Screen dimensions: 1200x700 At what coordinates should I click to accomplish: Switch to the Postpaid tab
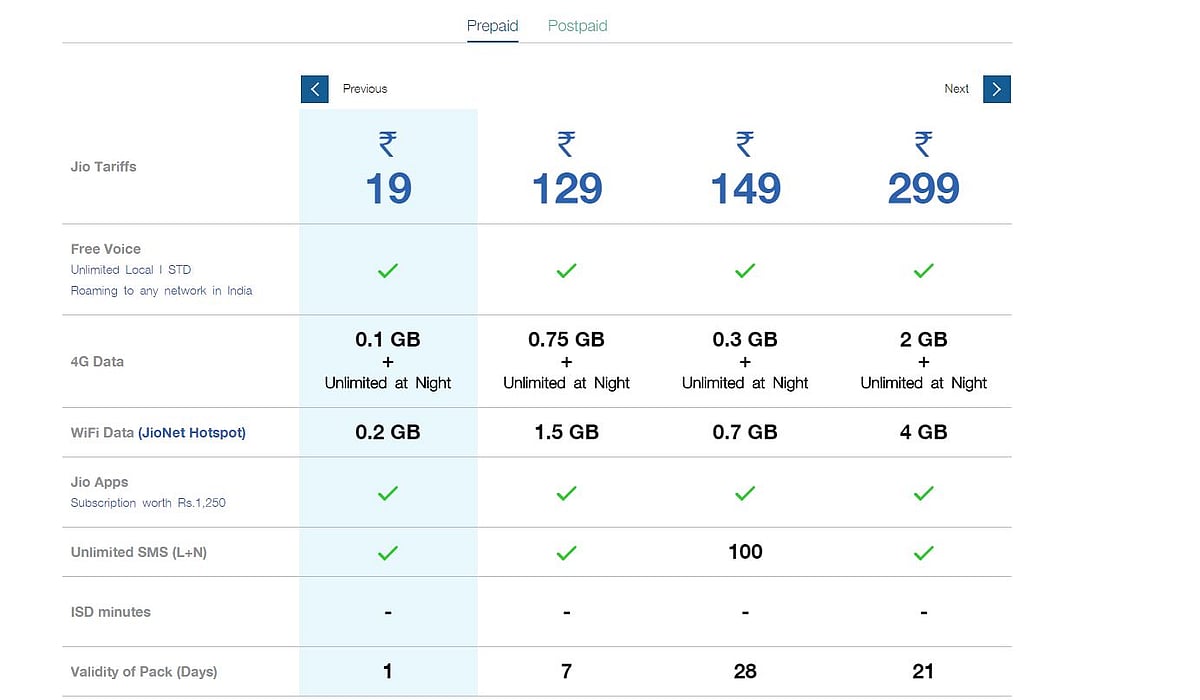[x=577, y=26]
